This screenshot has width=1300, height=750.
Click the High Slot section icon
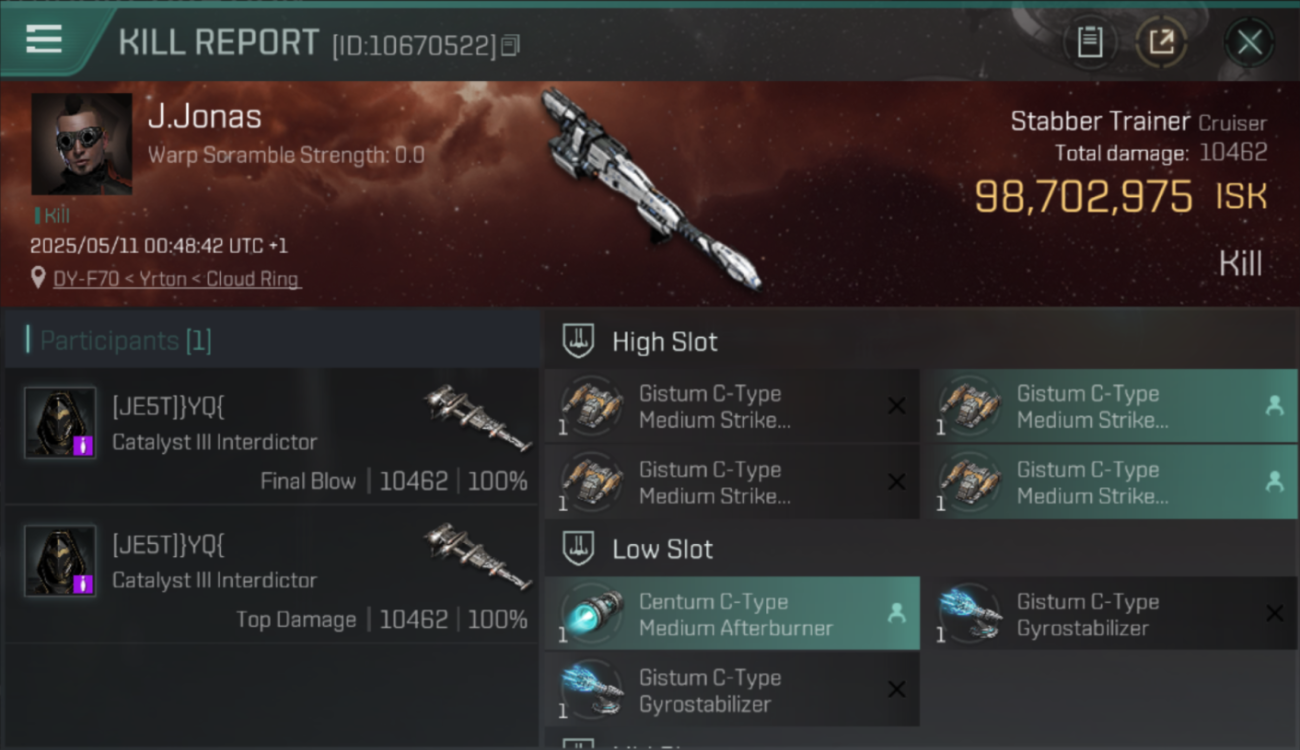tap(578, 341)
